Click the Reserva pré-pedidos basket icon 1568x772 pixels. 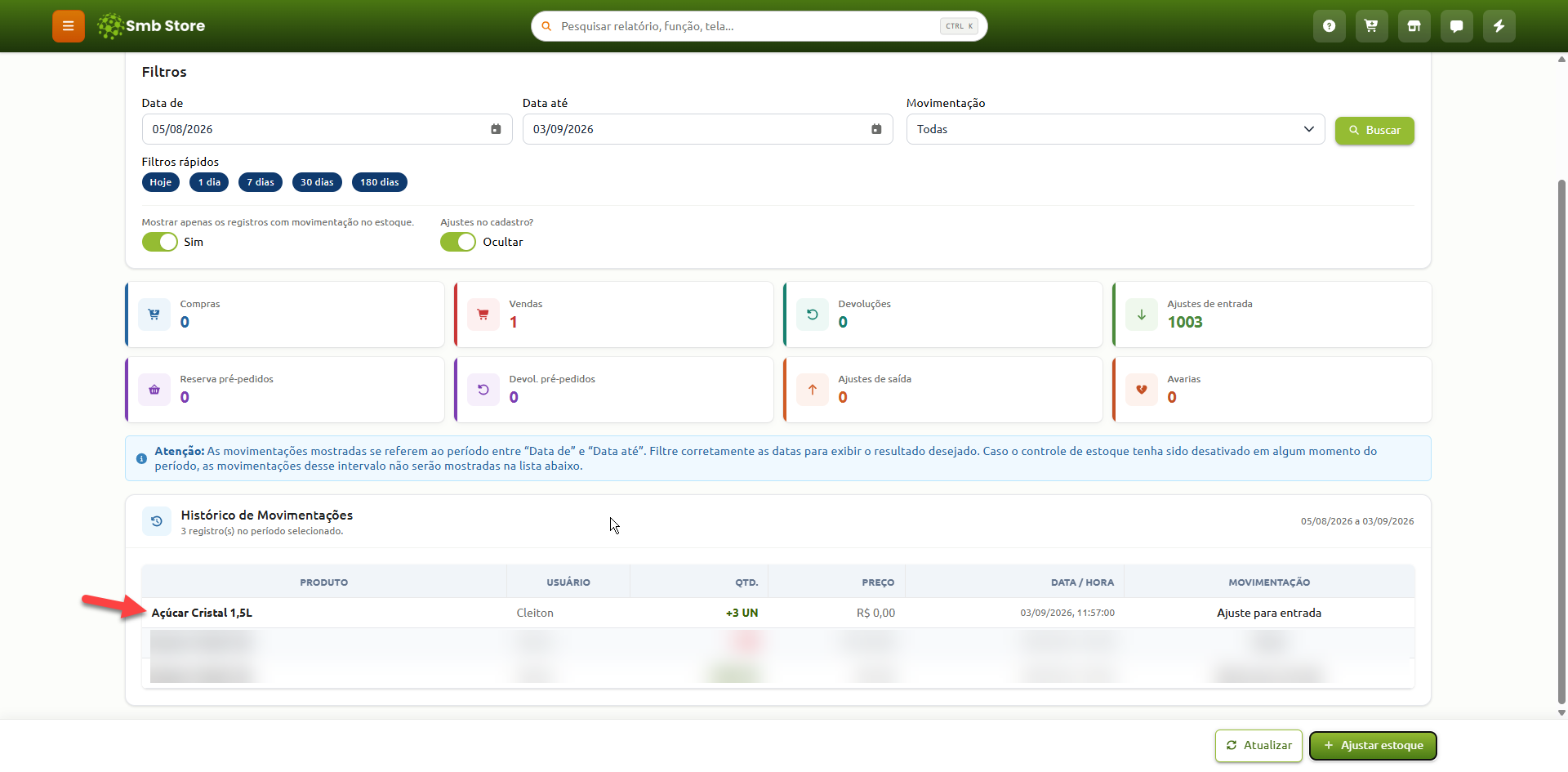click(154, 390)
